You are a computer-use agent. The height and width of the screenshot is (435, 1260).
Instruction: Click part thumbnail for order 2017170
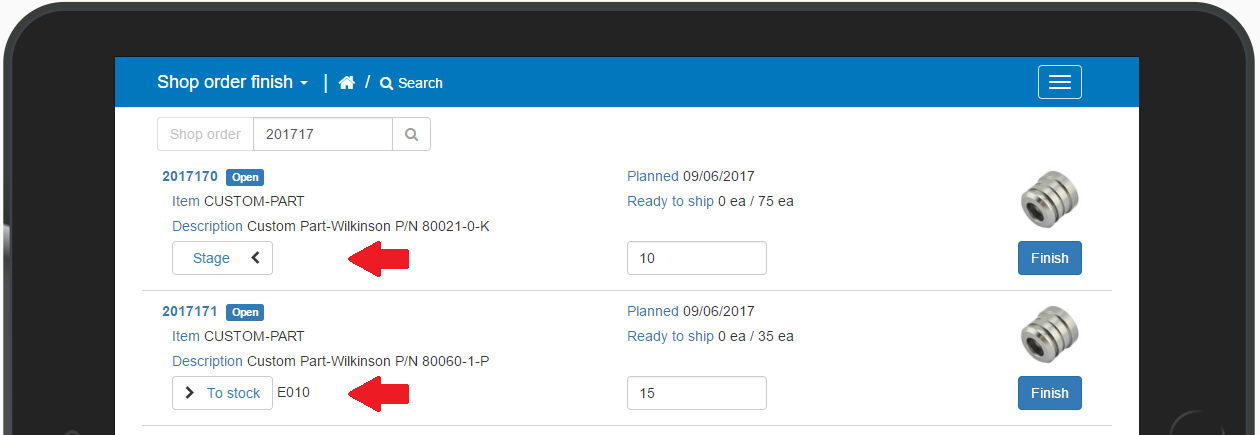[1049, 200]
